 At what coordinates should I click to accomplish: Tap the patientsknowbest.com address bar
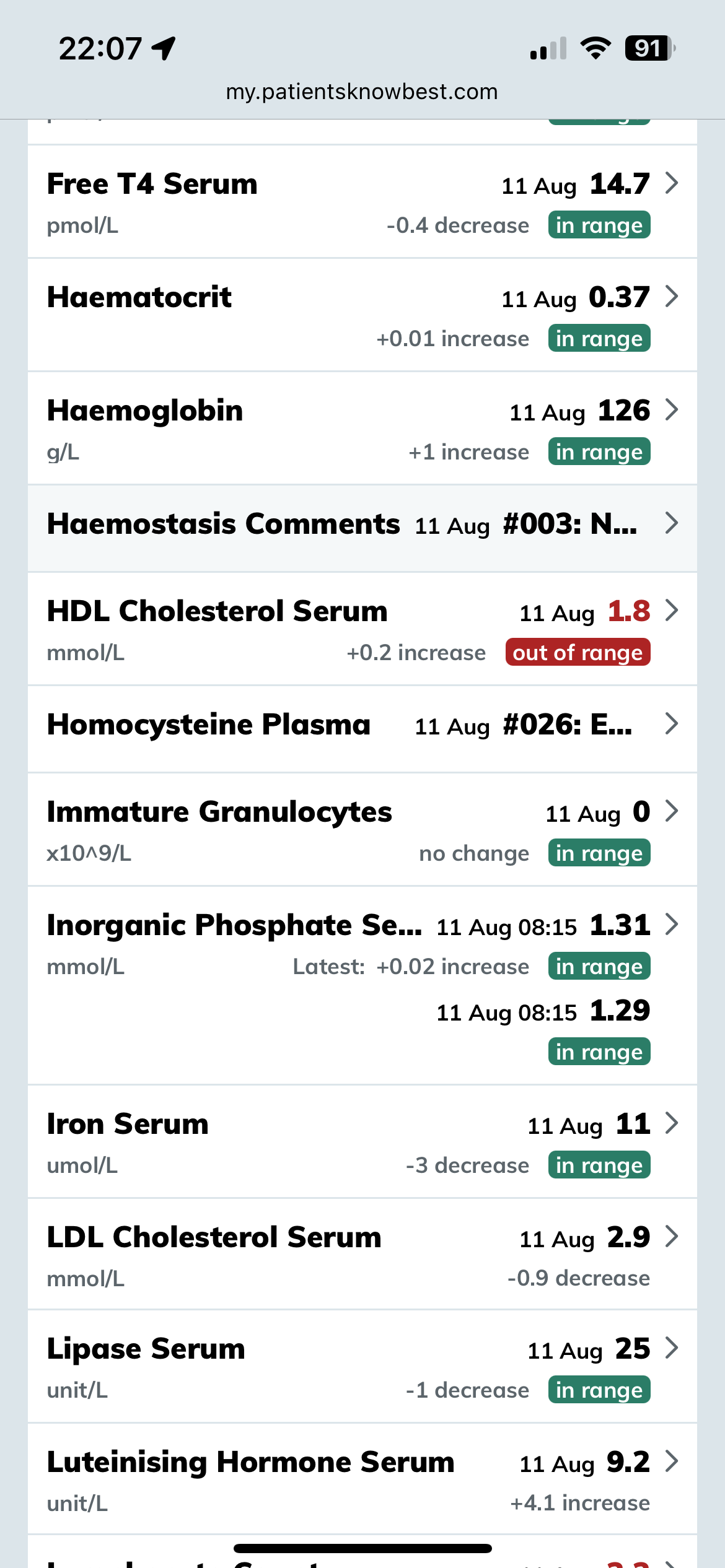click(x=362, y=92)
